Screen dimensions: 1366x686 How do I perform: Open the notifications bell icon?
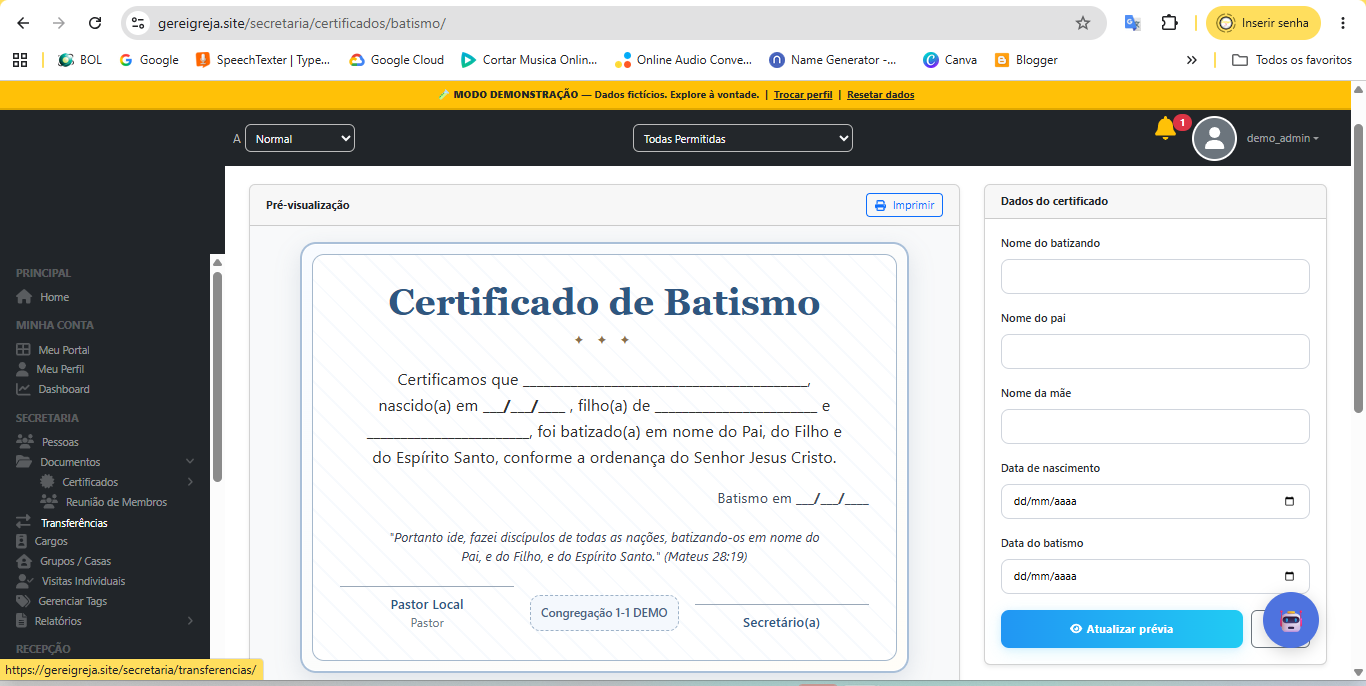pos(1165,128)
